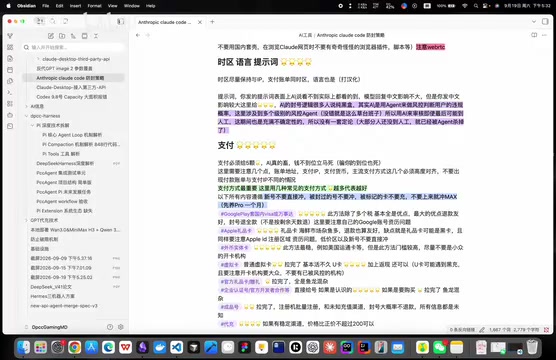The height and width of the screenshot is (360, 556).
Task: Click the #成品号 tag
Action: click(230, 307)
